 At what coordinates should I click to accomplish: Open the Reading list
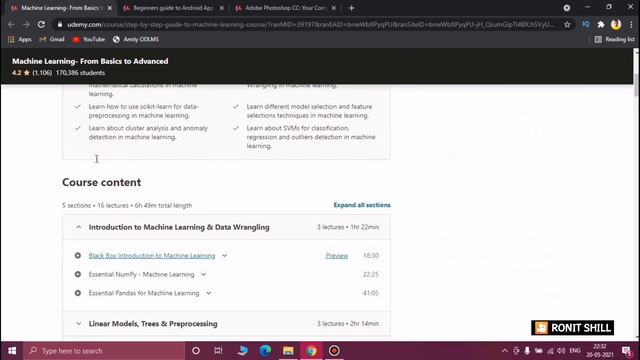point(614,39)
